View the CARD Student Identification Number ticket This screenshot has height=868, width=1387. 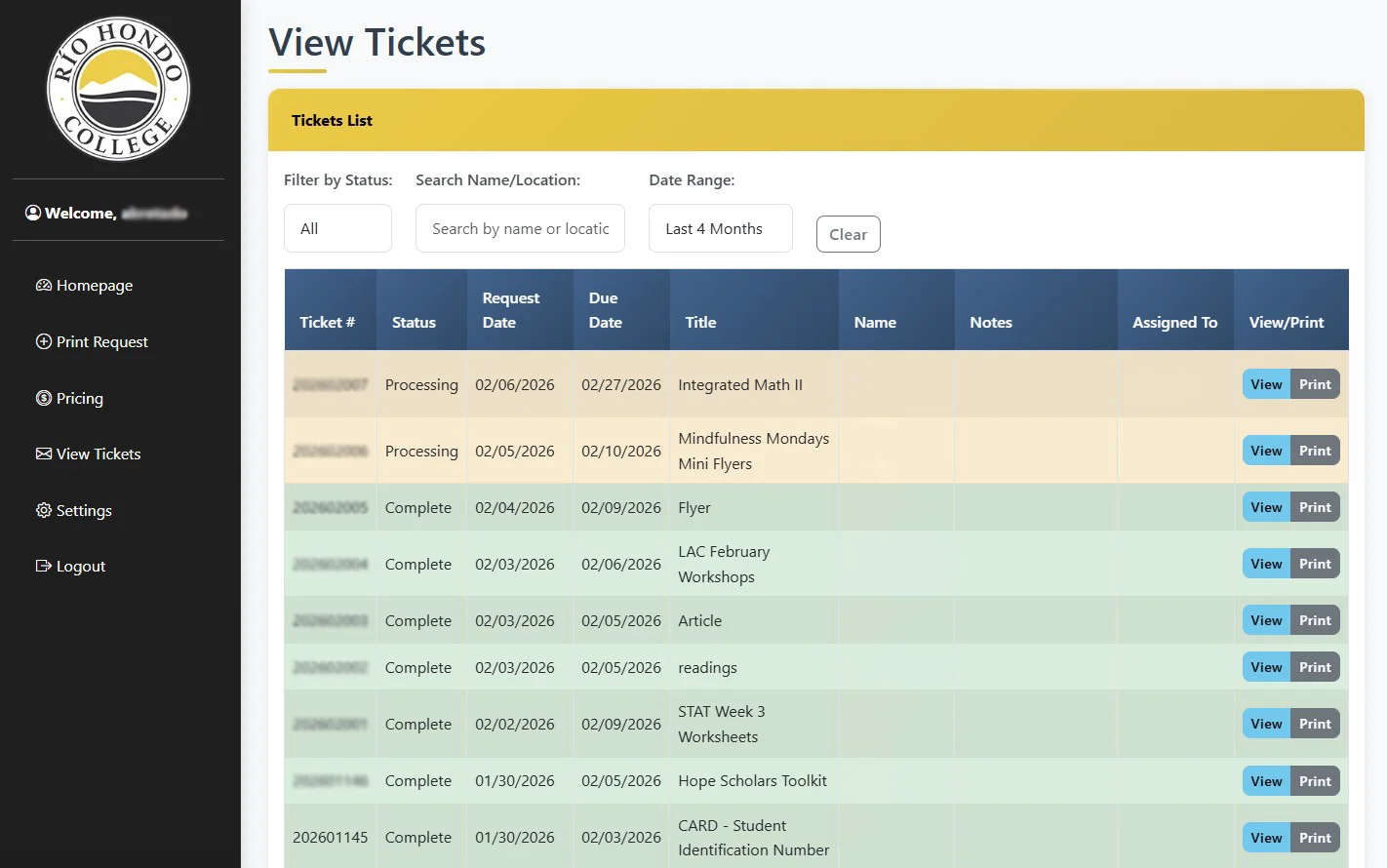(1266, 838)
